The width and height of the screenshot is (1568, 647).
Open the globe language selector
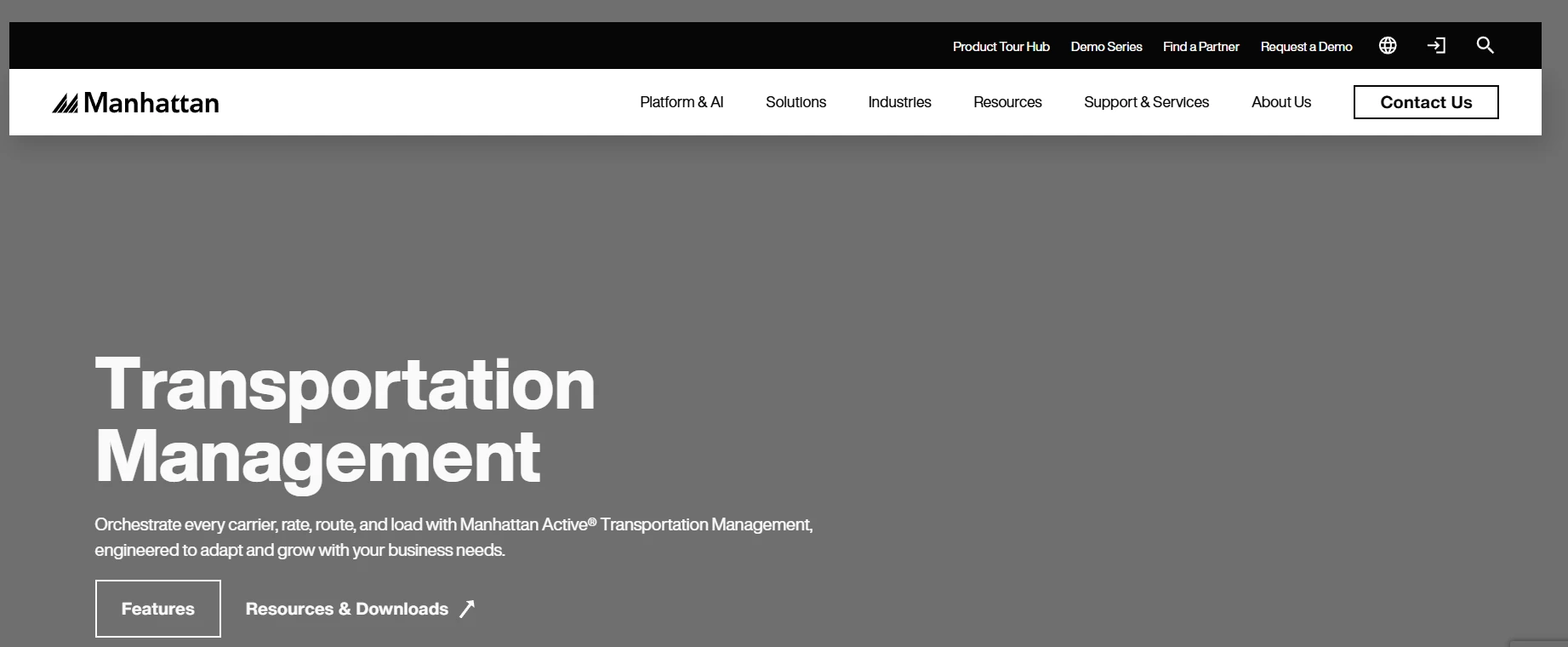click(1388, 46)
